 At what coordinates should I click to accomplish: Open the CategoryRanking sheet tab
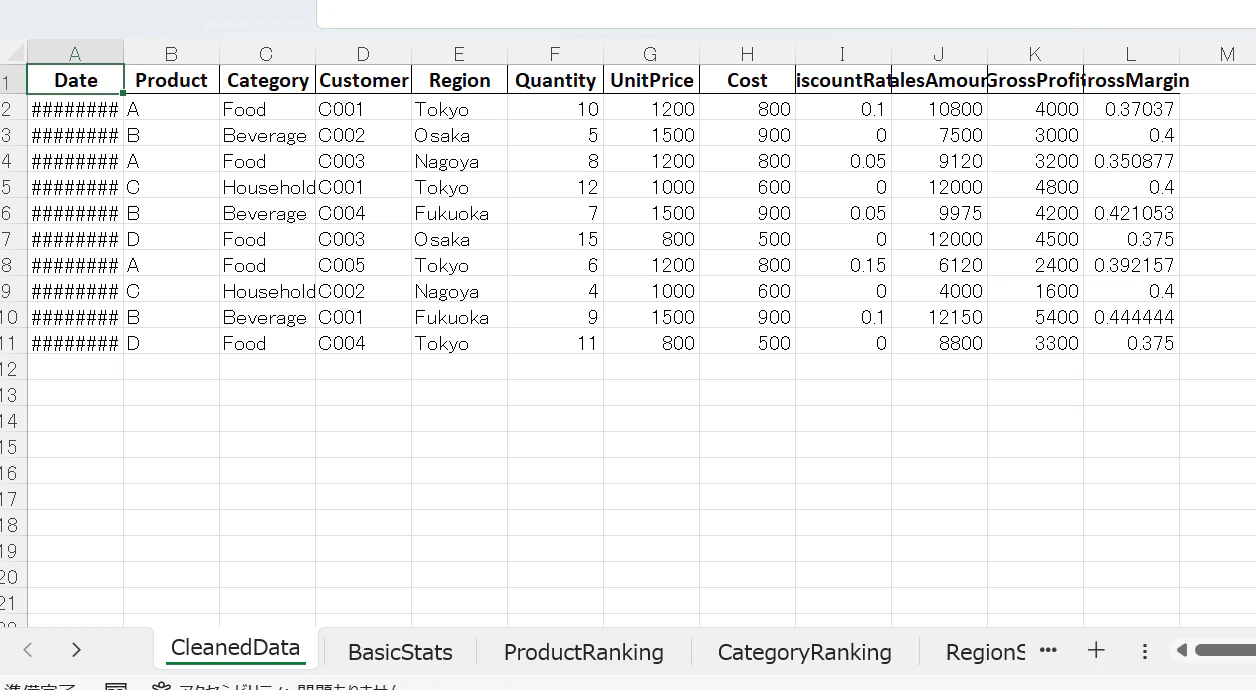(804, 652)
